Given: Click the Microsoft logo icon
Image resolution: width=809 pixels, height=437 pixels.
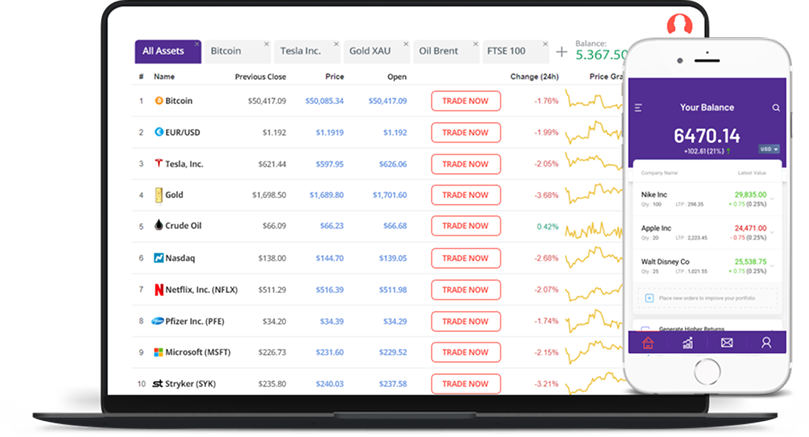Looking at the screenshot, I should point(159,352).
